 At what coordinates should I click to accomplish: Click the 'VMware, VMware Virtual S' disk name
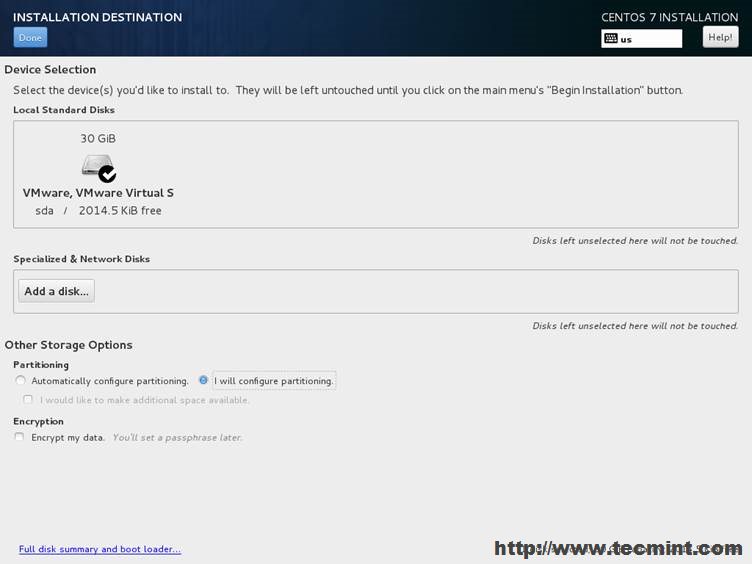[98, 193]
